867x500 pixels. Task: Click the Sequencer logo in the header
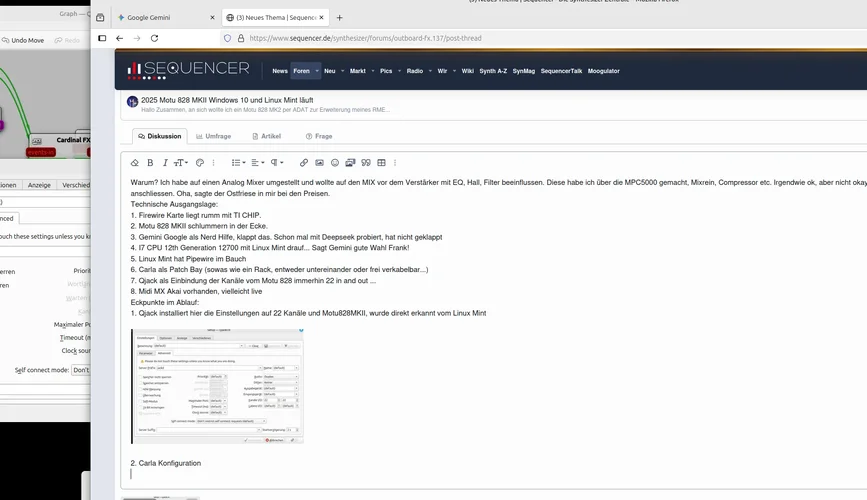(188, 70)
